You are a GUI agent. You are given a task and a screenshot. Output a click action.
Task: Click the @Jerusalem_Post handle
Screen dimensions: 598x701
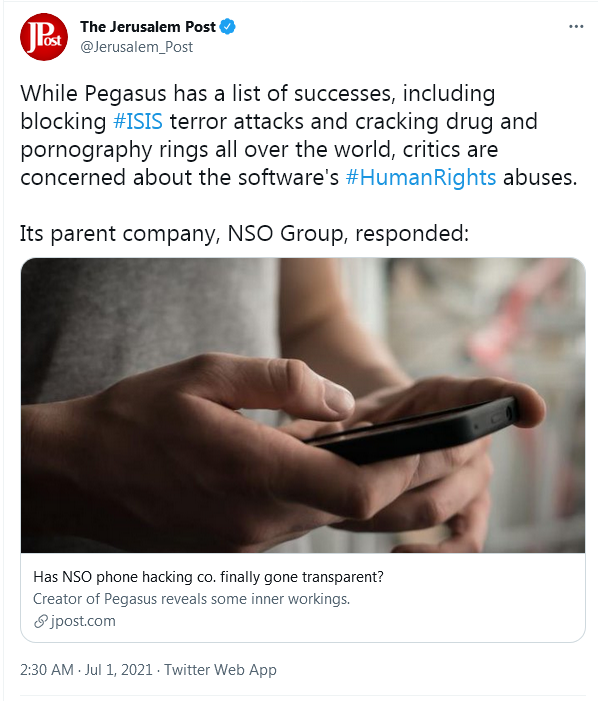(x=136, y=47)
